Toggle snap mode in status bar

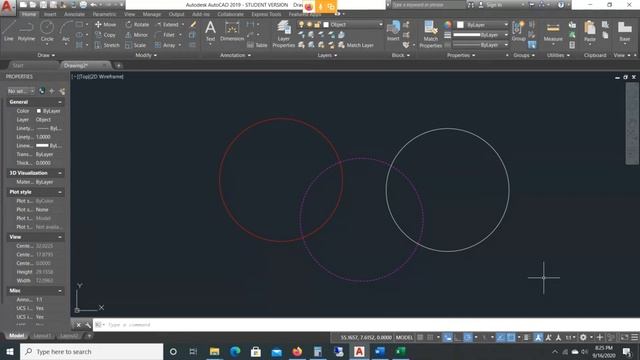[x=430, y=337]
